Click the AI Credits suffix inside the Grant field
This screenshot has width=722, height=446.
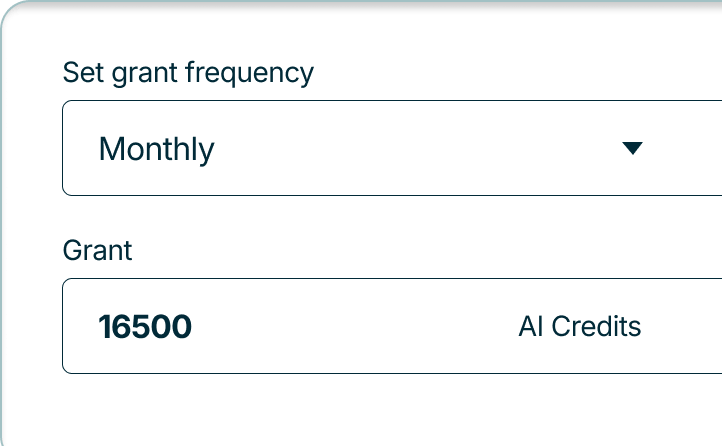pyautogui.click(x=579, y=327)
